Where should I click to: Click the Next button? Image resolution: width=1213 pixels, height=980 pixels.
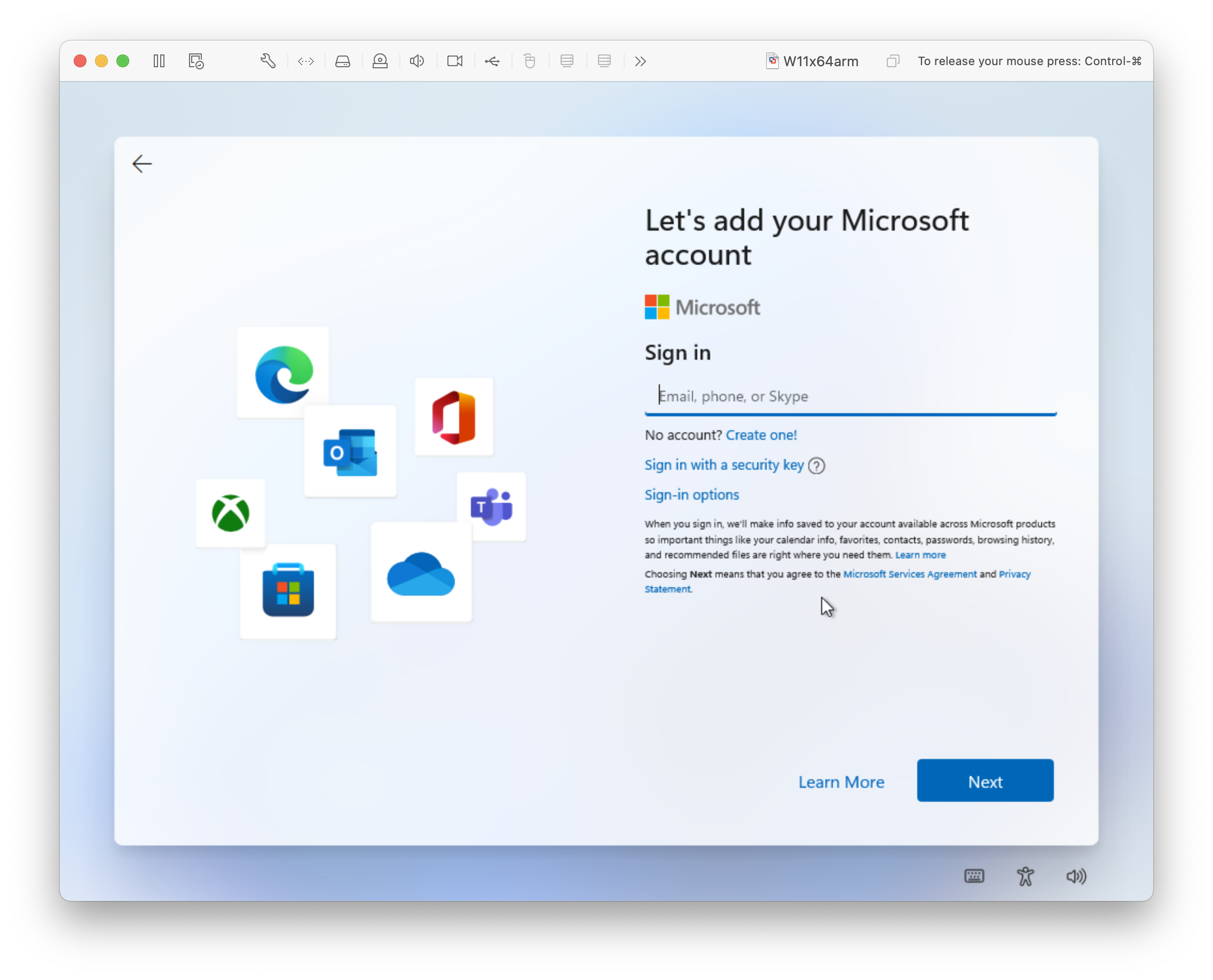[985, 781]
